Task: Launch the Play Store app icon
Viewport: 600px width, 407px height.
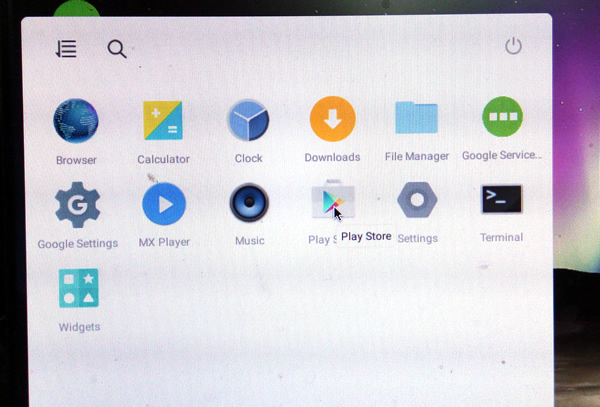Action: coord(333,200)
